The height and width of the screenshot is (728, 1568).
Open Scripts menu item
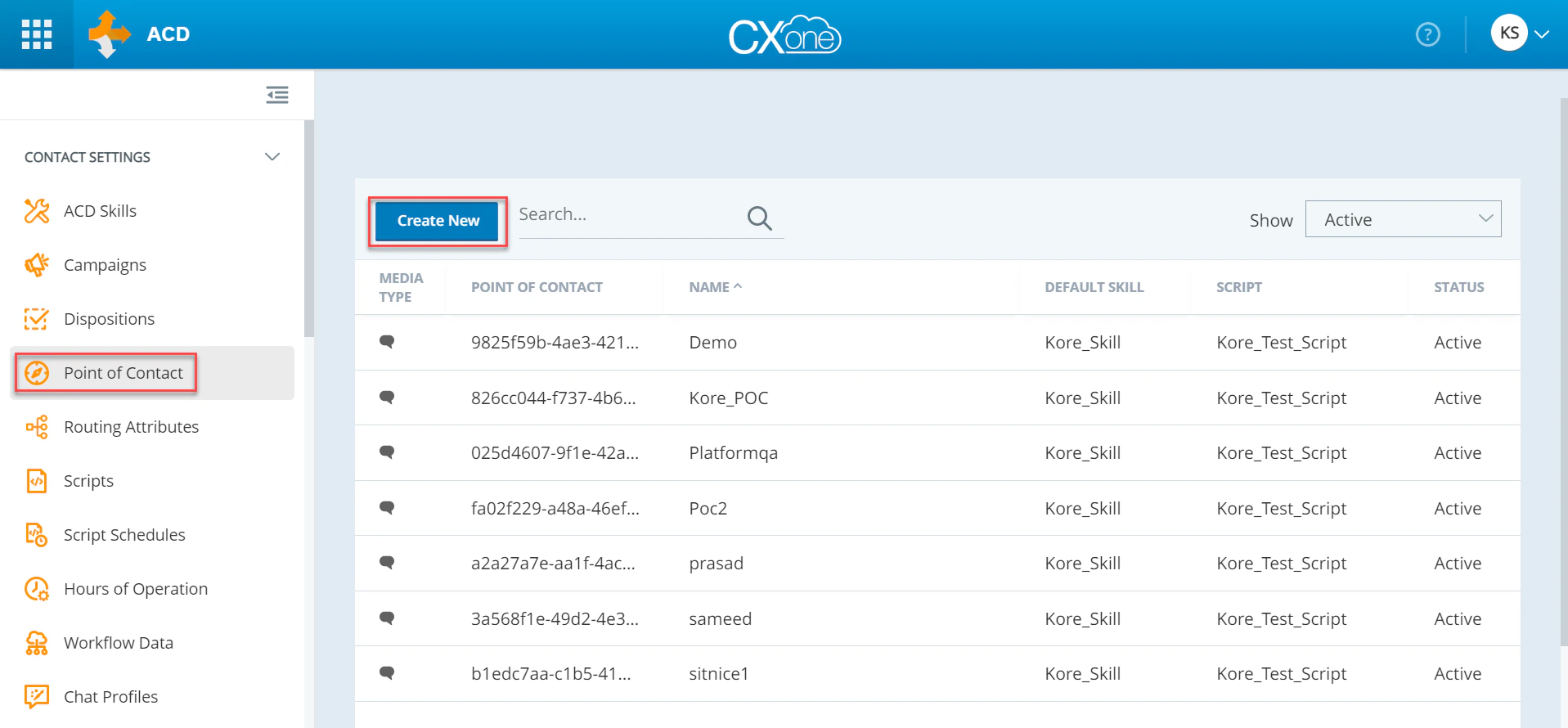(x=152, y=481)
